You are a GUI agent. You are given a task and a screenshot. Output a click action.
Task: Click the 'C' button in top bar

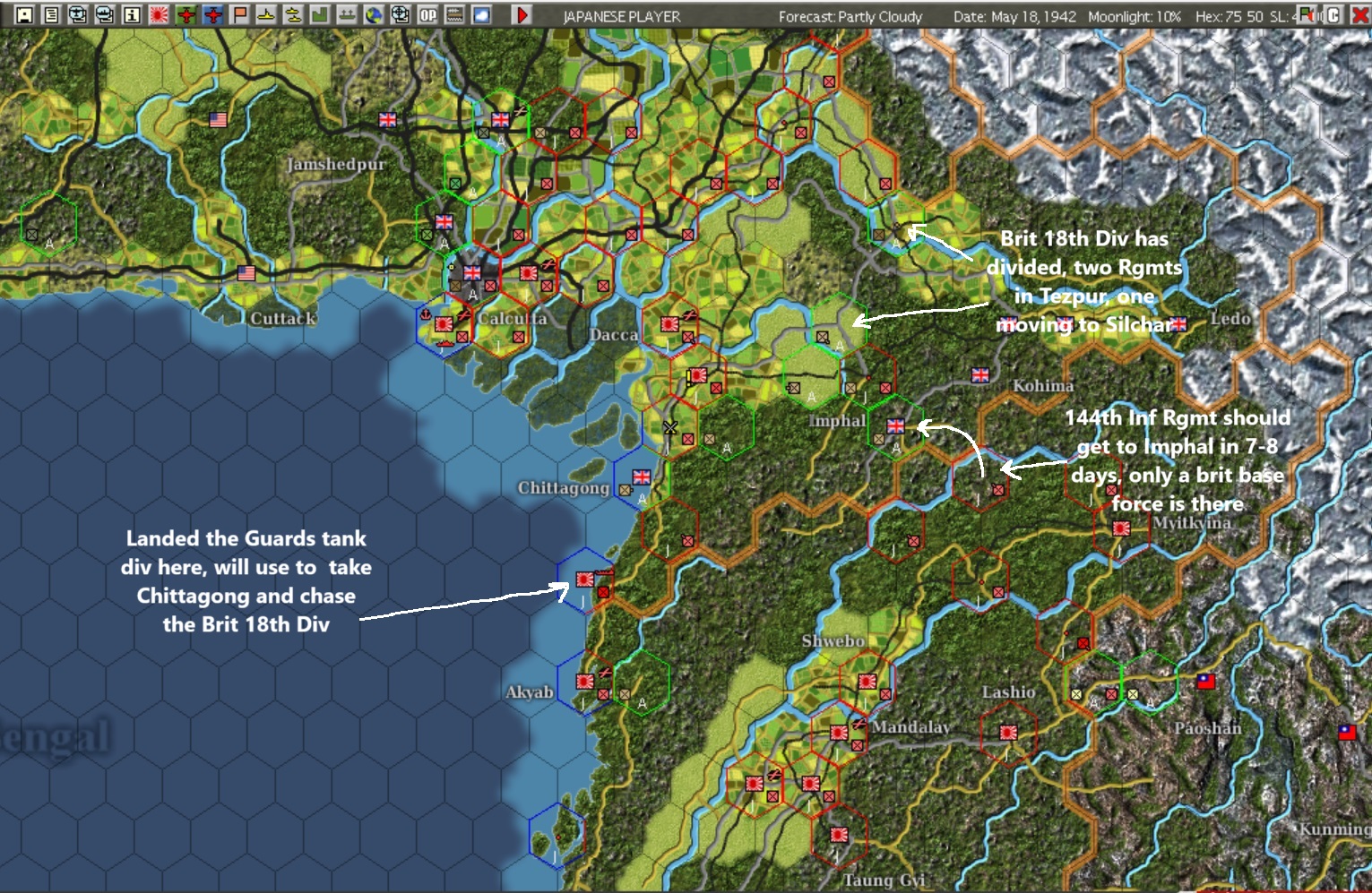(x=1333, y=14)
